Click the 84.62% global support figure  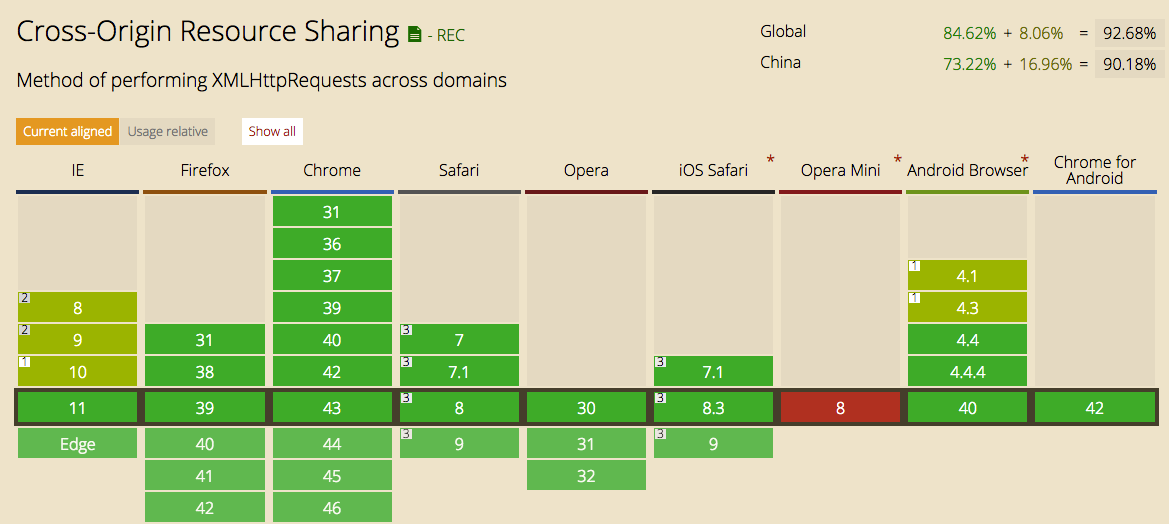tap(969, 34)
